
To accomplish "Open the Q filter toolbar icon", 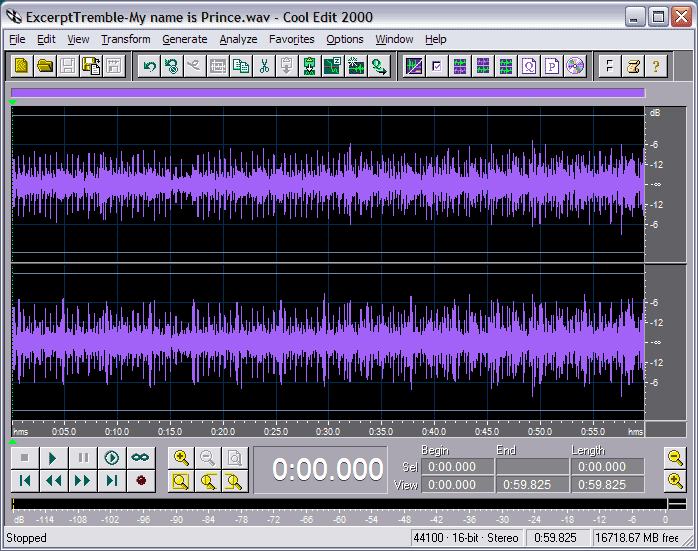I will pos(529,67).
